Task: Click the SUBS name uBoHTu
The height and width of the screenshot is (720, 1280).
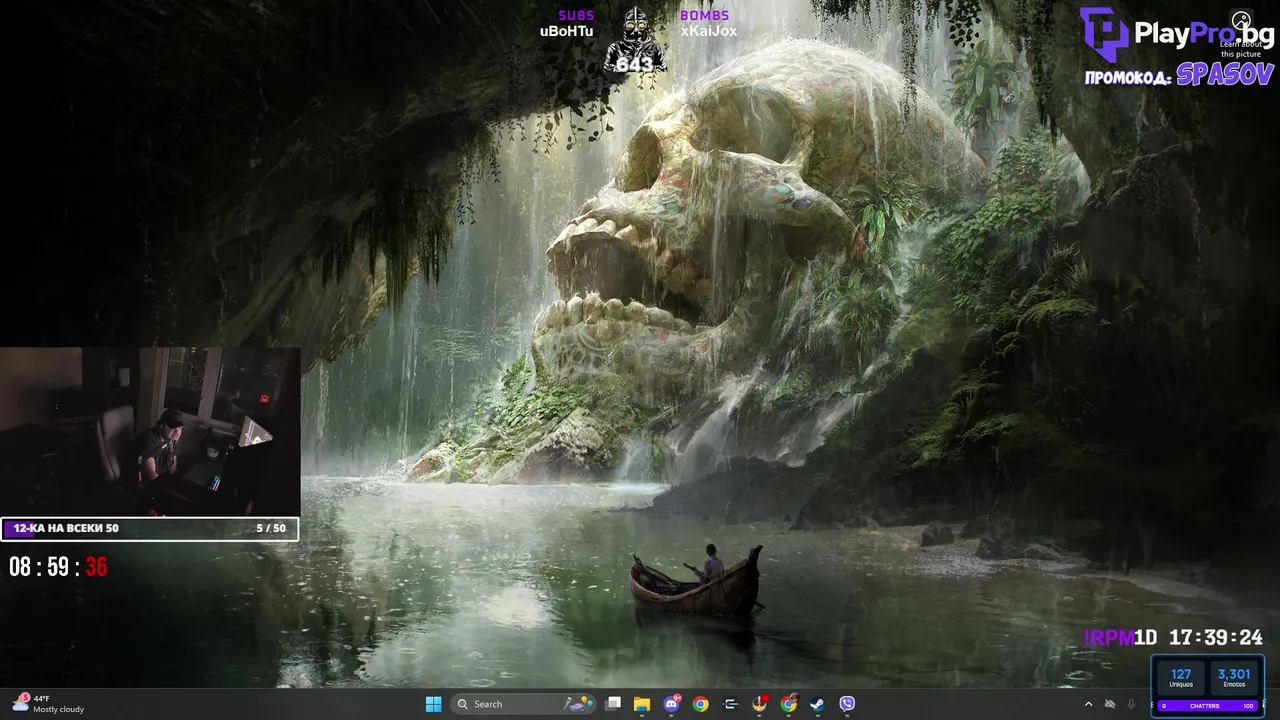Action: coord(567,31)
